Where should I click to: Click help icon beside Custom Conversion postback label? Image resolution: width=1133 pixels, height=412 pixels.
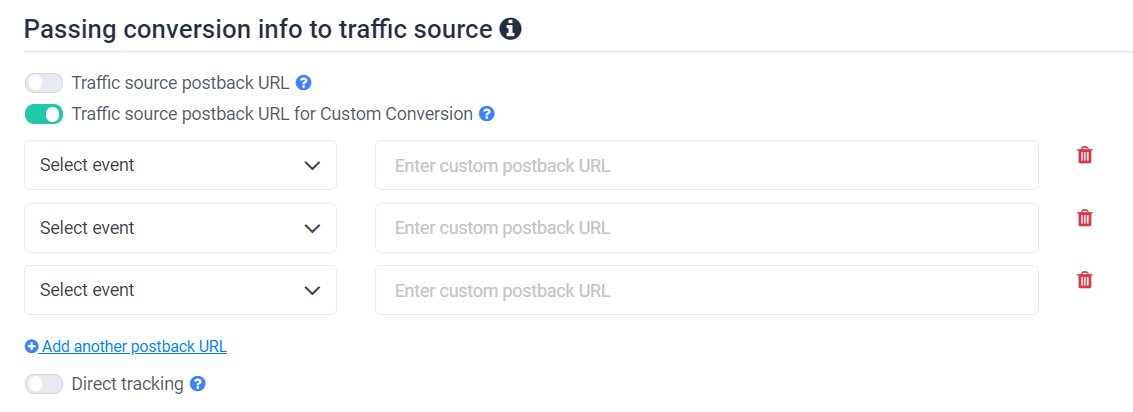tap(487, 114)
